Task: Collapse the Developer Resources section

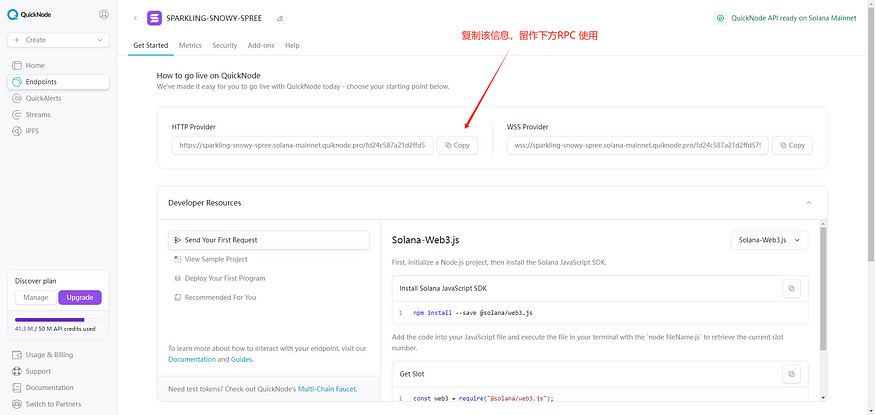Action: click(809, 203)
